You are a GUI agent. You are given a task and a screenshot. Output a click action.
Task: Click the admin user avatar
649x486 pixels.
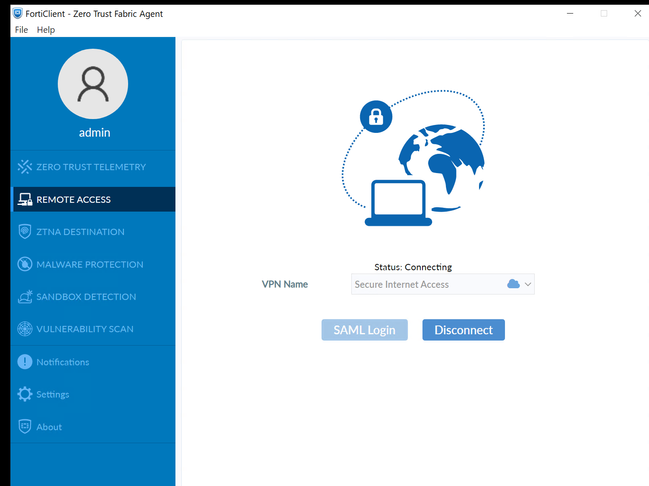coord(93,84)
